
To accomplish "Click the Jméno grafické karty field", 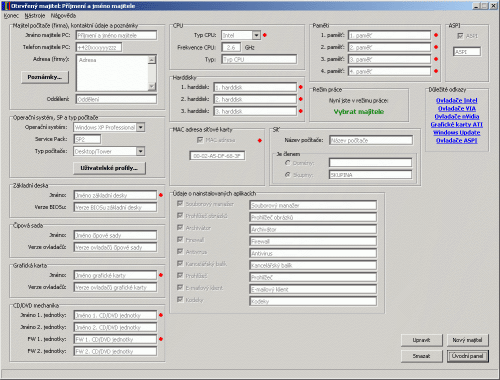I will coord(115,275).
